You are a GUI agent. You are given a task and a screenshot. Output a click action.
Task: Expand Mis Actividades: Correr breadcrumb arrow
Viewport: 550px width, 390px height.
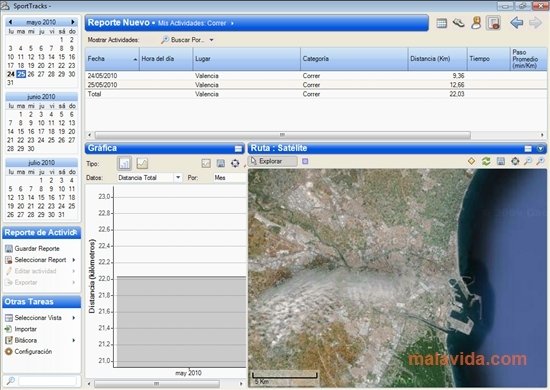tap(232, 23)
